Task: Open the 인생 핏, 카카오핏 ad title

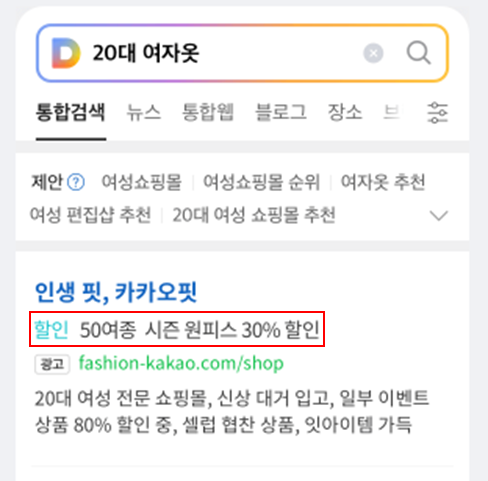Action: pos(116,292)
